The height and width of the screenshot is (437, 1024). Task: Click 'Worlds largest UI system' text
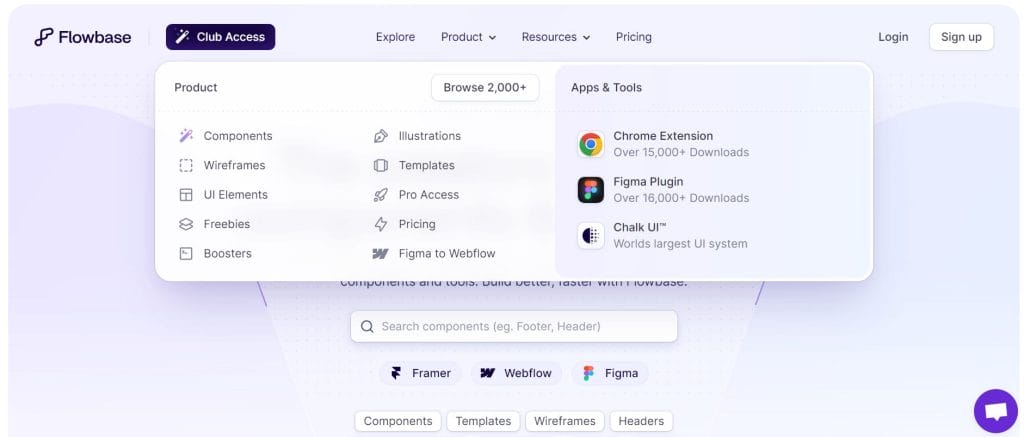pyautogui.click(x=680, y=244)
